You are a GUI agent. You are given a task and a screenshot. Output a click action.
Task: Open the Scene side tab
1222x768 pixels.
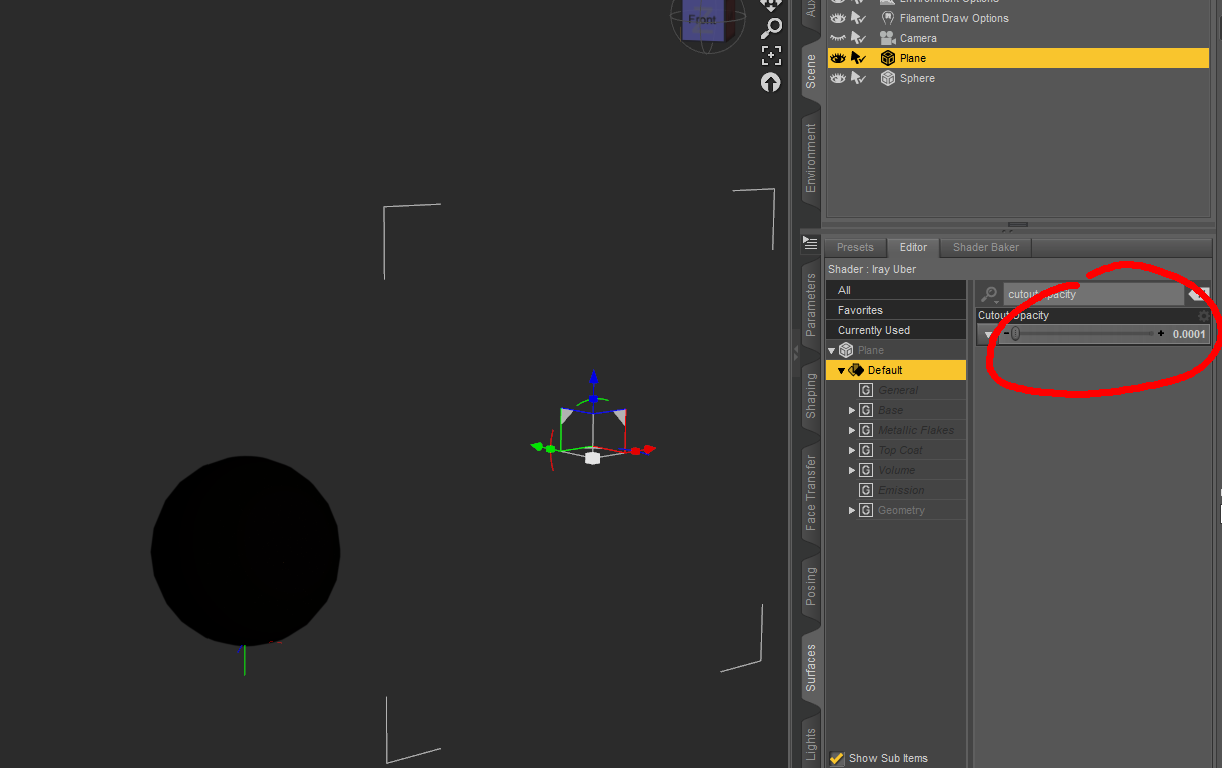tap(811, 71)
